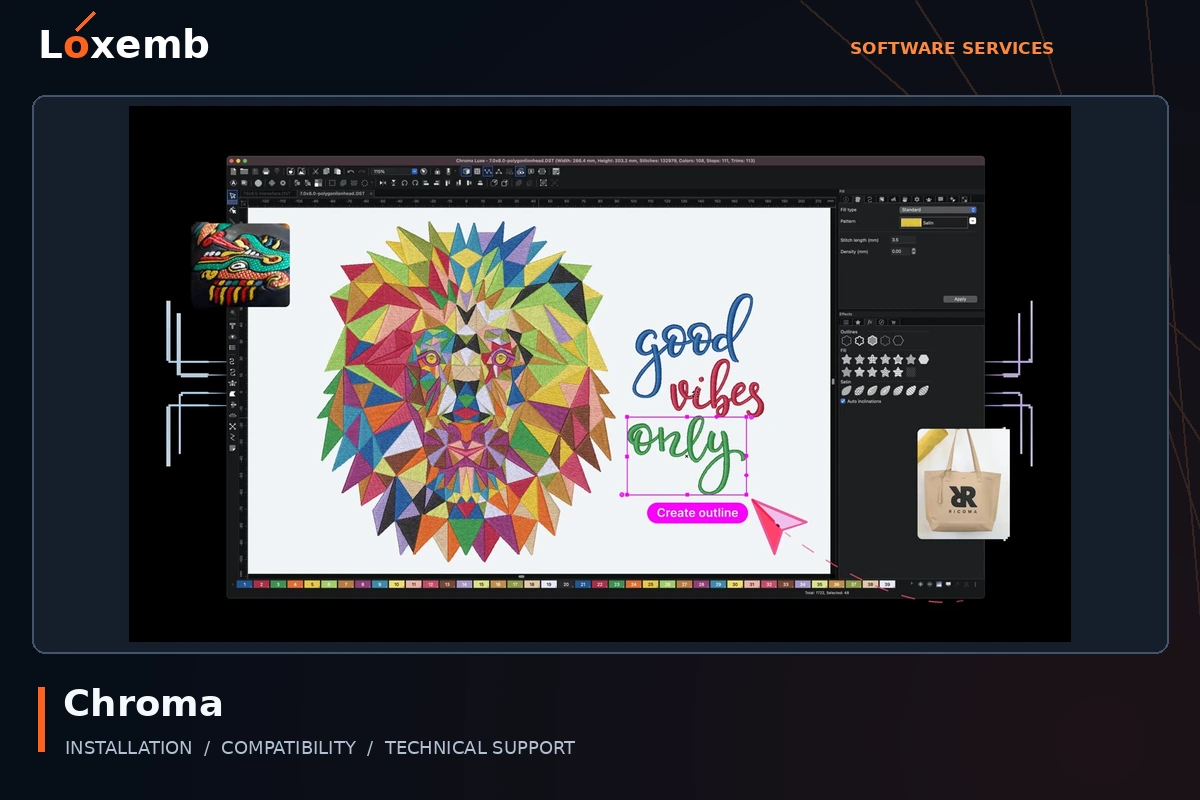Viewport: 1200px width, 800px height.
Task: Select white color 39 in palette
Action: 886,583
